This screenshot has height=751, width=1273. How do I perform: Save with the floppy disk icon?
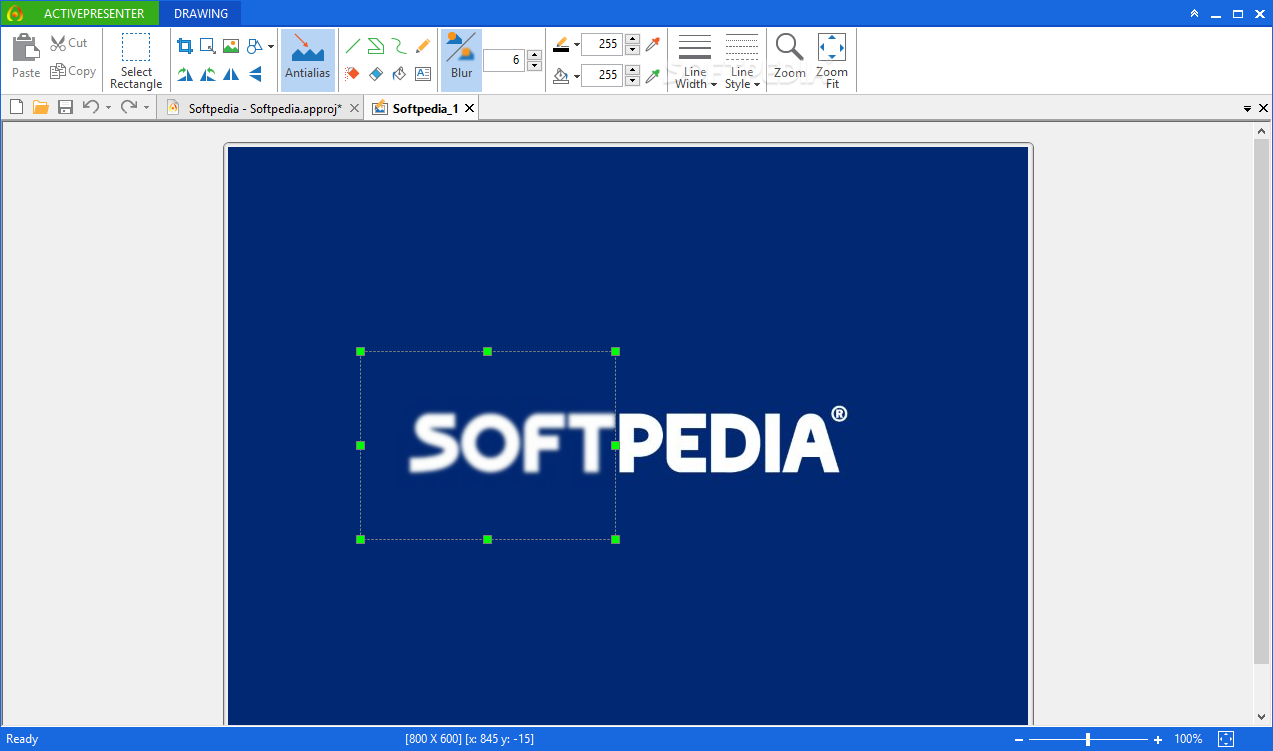[65, 107]
